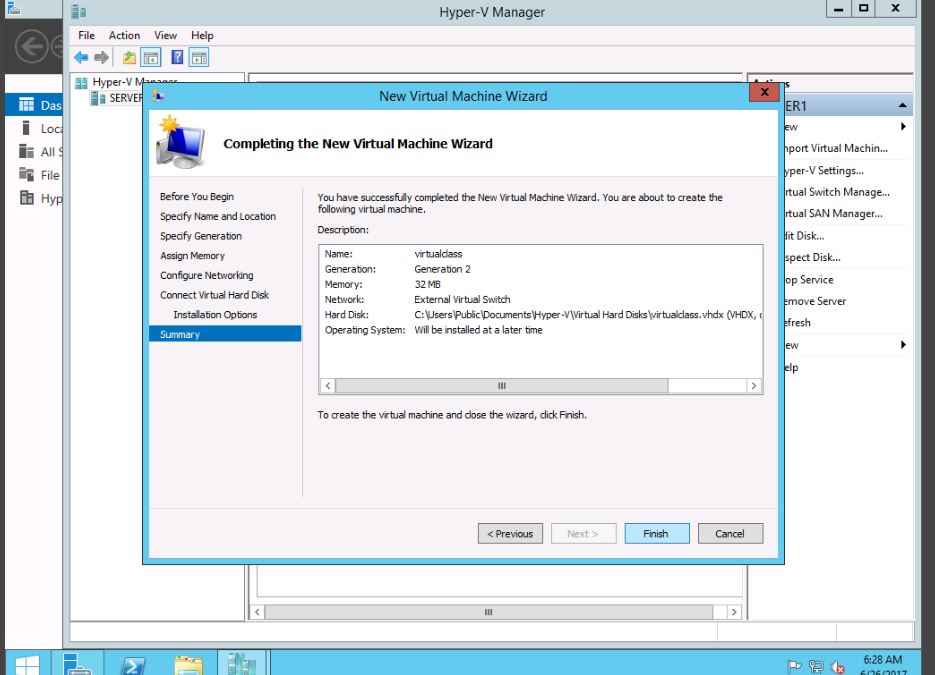The height and width of the screenshot is (675, 935).
Task: Launch PowerShell from the taskbar
Action: pos(133,664)
